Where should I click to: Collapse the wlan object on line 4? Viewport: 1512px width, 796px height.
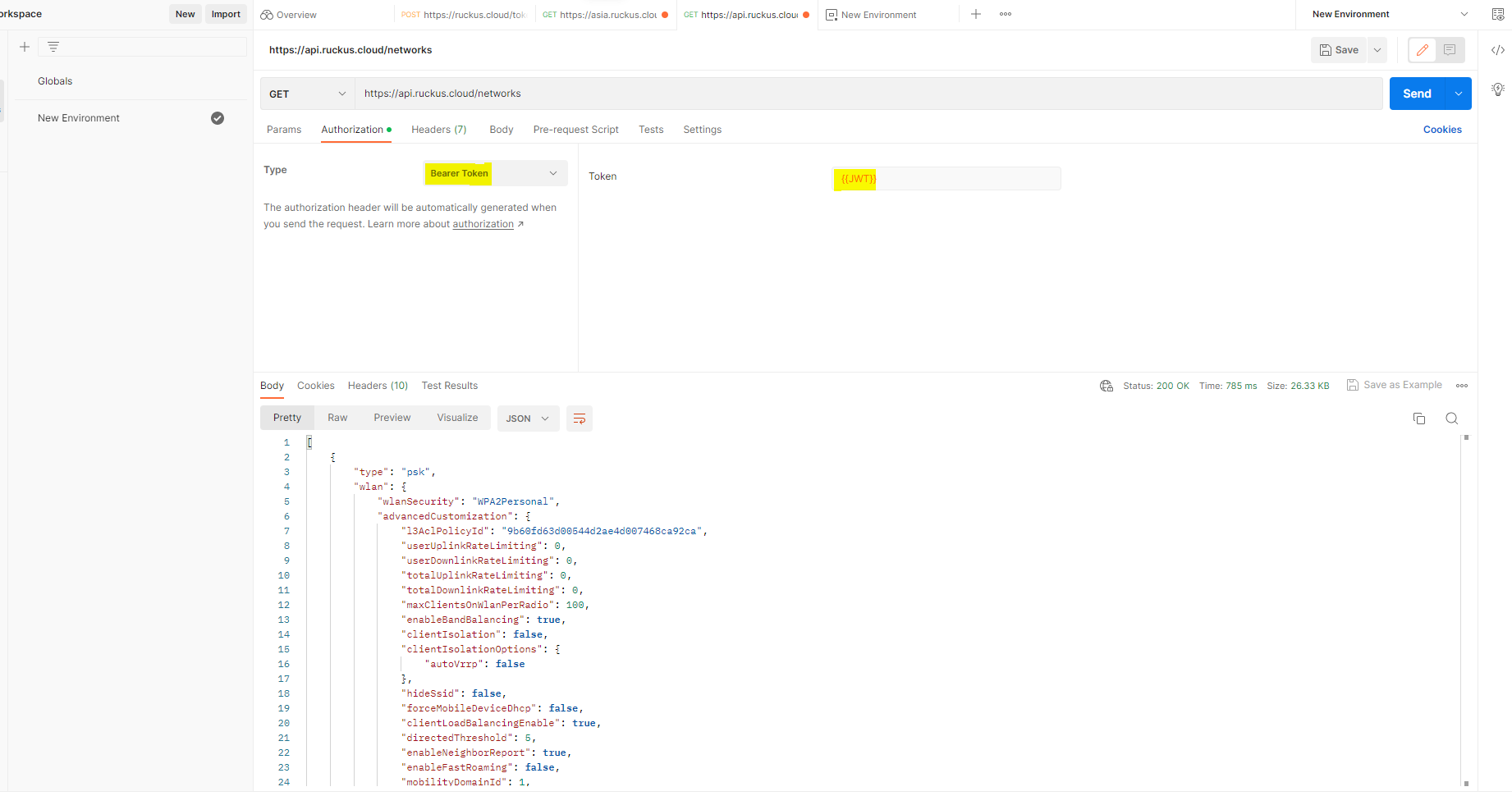coord(404,487)
